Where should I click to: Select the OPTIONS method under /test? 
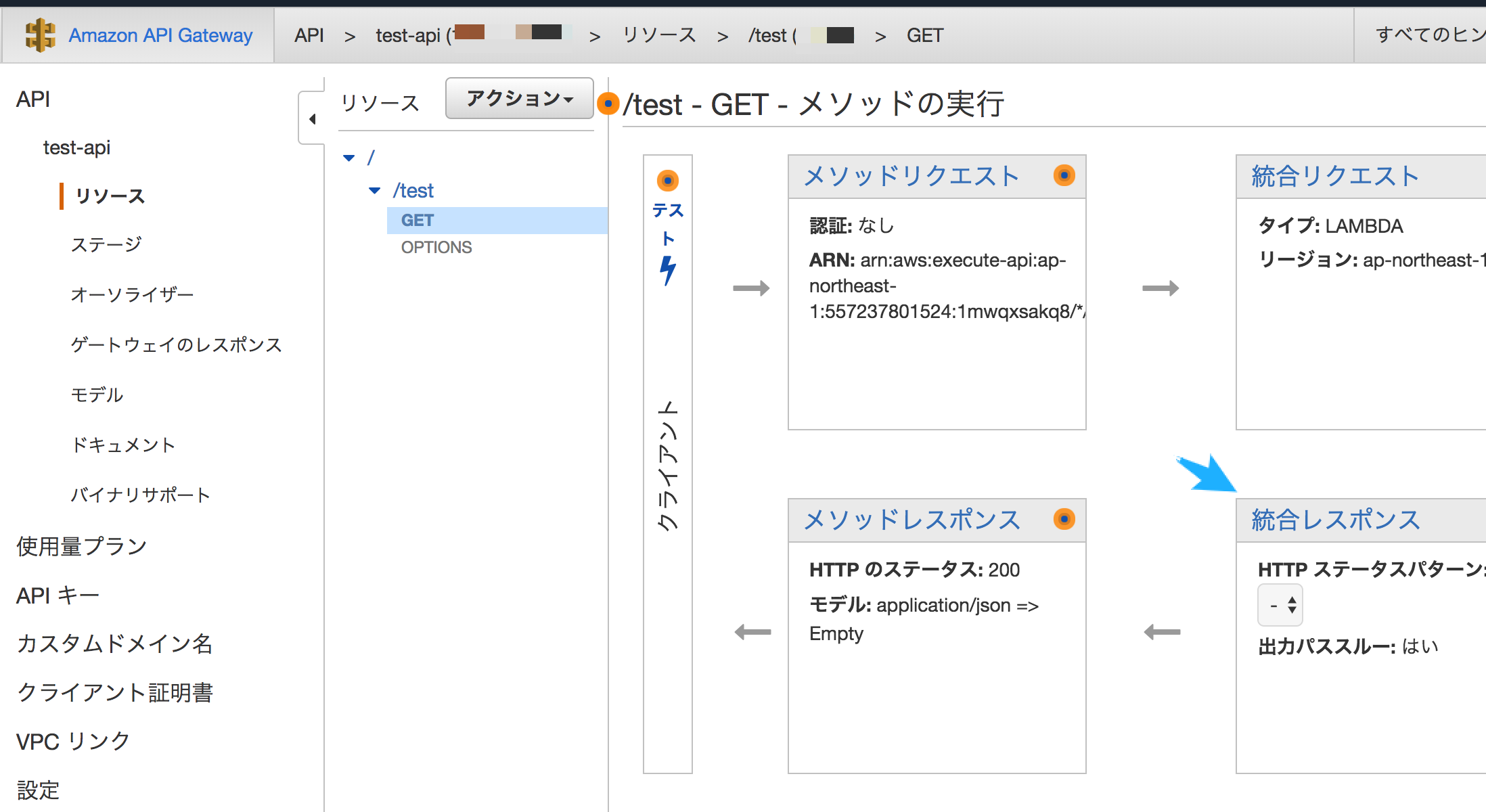pos(436,246)
